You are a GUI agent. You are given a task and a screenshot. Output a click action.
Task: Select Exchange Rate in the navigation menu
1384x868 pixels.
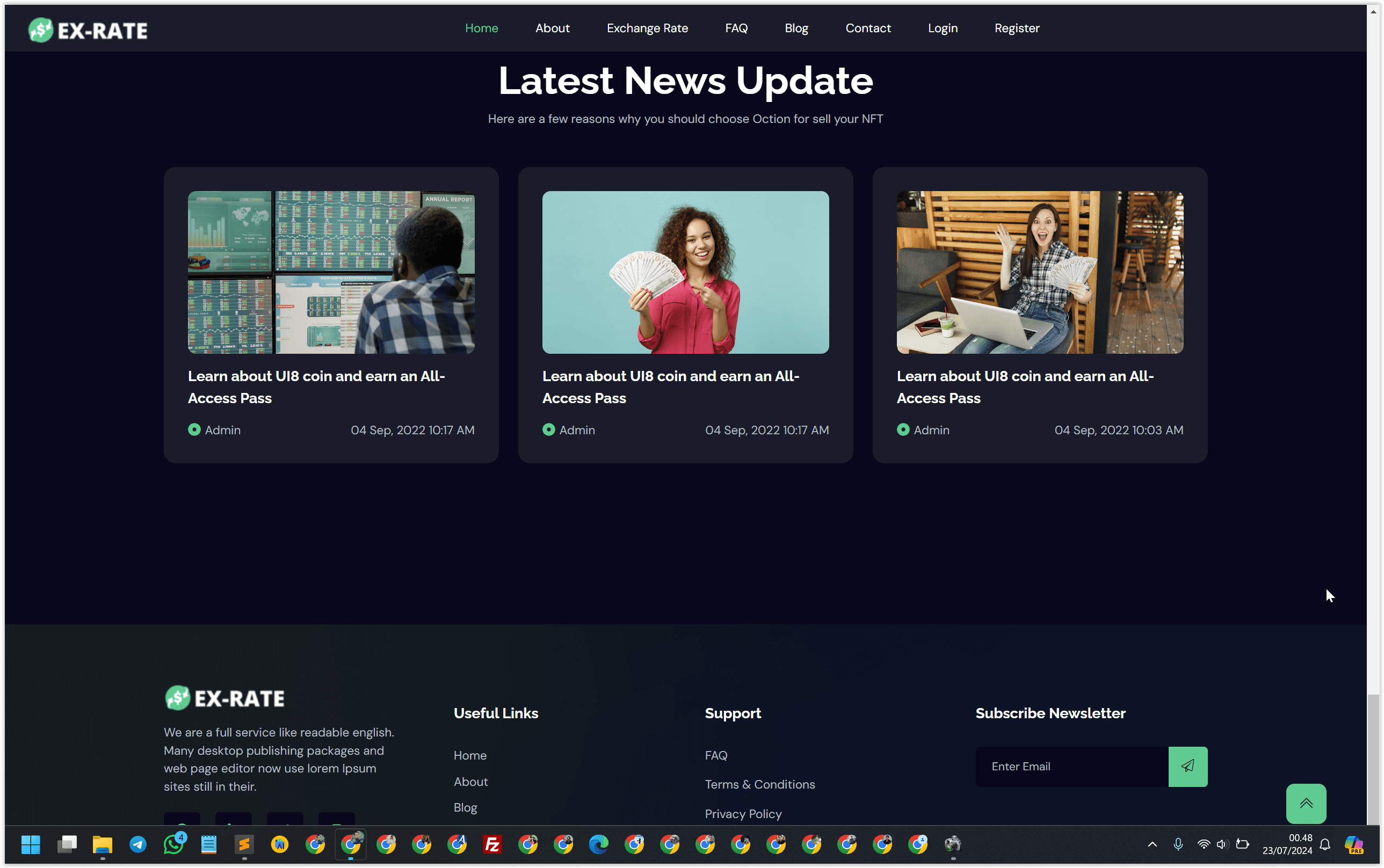click(x=647, y=27)
